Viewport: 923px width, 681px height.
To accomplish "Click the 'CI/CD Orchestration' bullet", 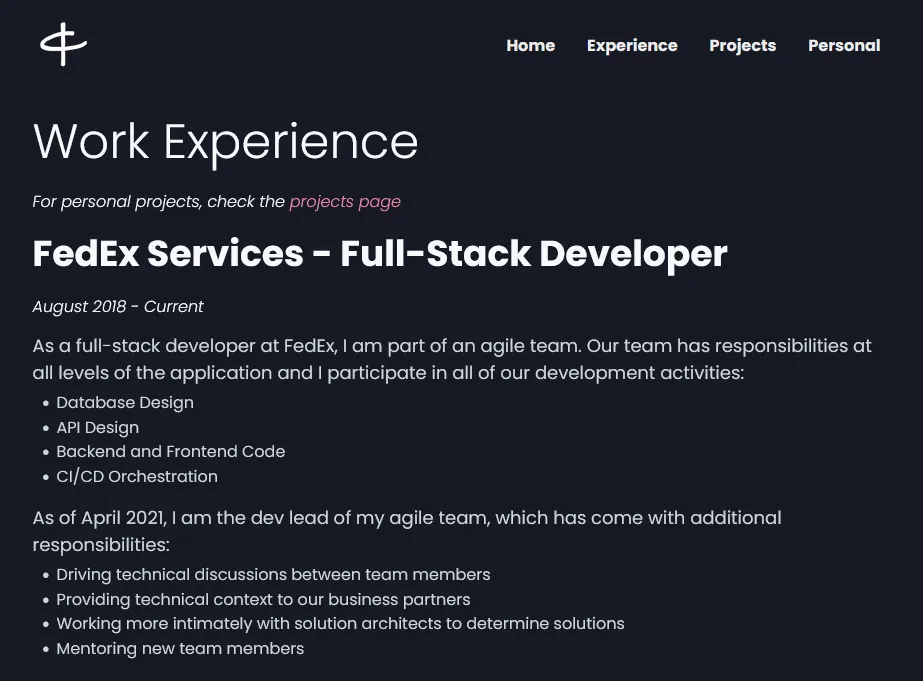I will point(137,476).
